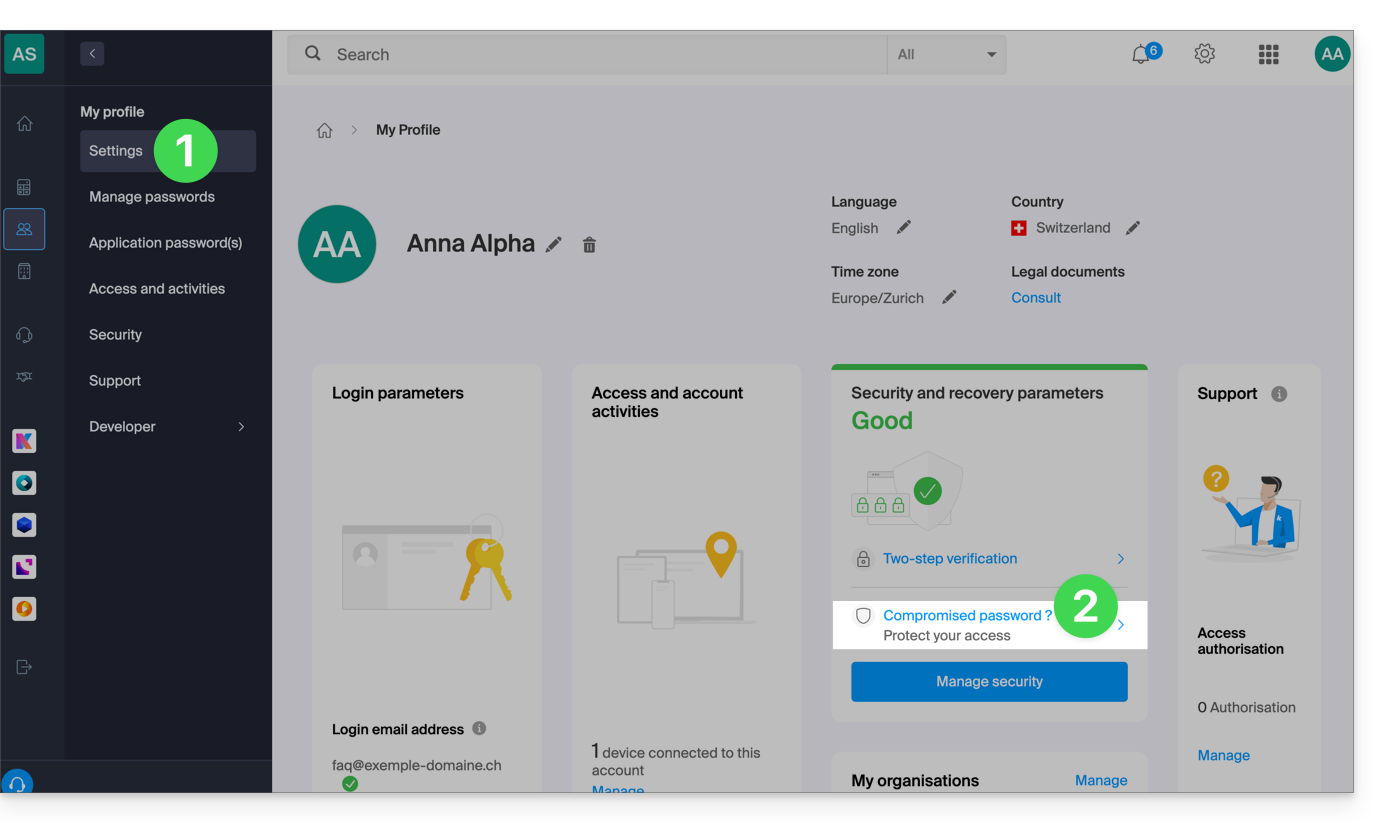Screen dimensions: 1384x823
Task: Launch the blue cube app icon
Action: tap(24, 525)
